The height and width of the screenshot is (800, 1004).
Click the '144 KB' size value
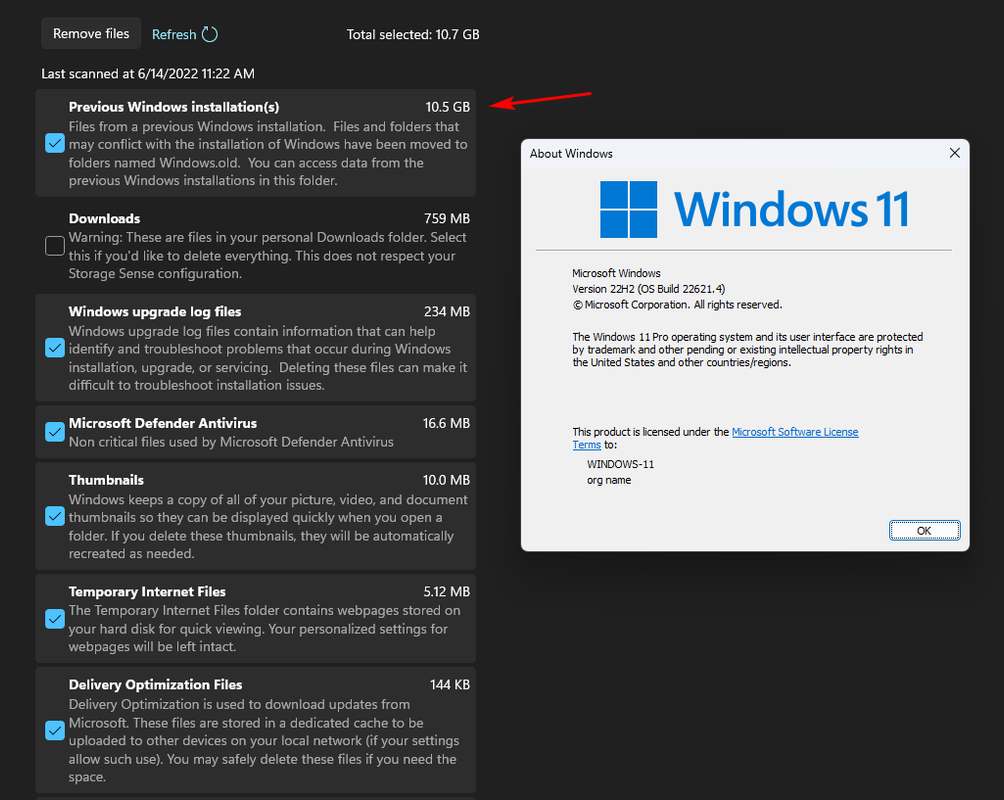click(x=450, y=685)
